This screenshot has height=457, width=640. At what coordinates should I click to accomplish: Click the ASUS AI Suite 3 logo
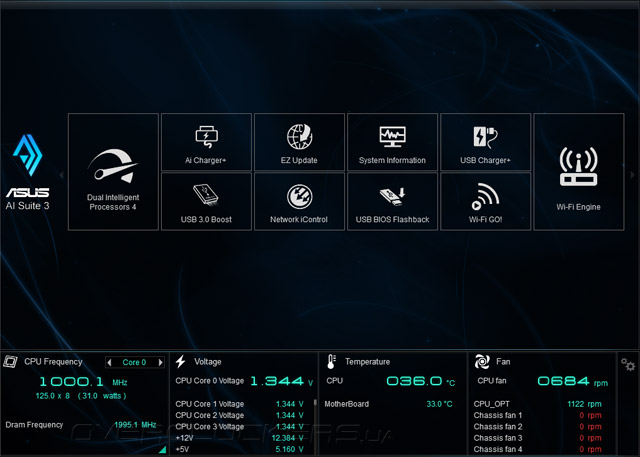(x=27, y=172)
